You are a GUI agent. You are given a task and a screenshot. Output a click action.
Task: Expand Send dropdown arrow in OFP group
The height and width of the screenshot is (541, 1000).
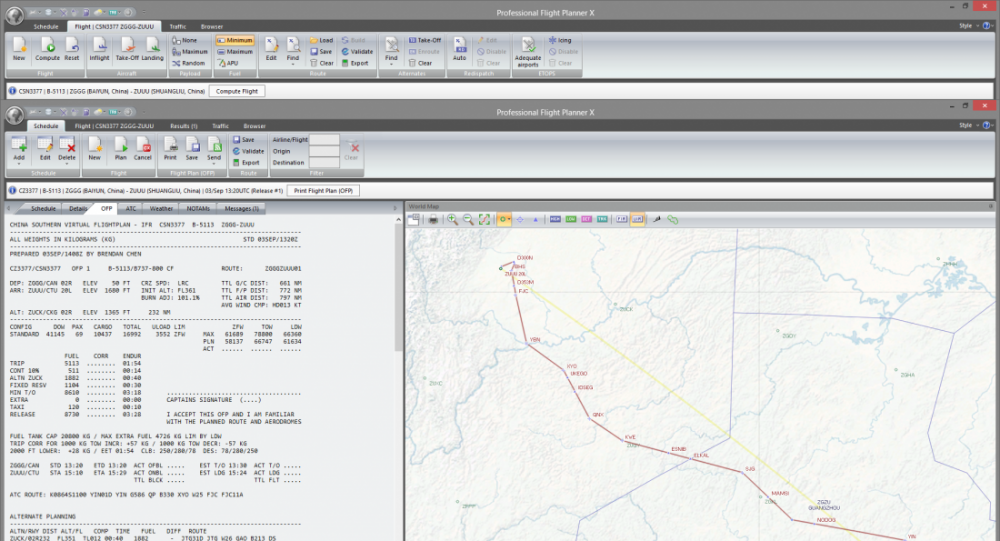[214, 164]
